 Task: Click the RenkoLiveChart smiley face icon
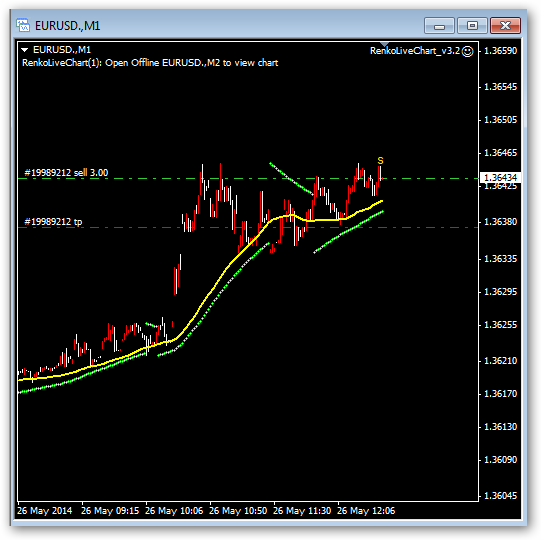468,51
